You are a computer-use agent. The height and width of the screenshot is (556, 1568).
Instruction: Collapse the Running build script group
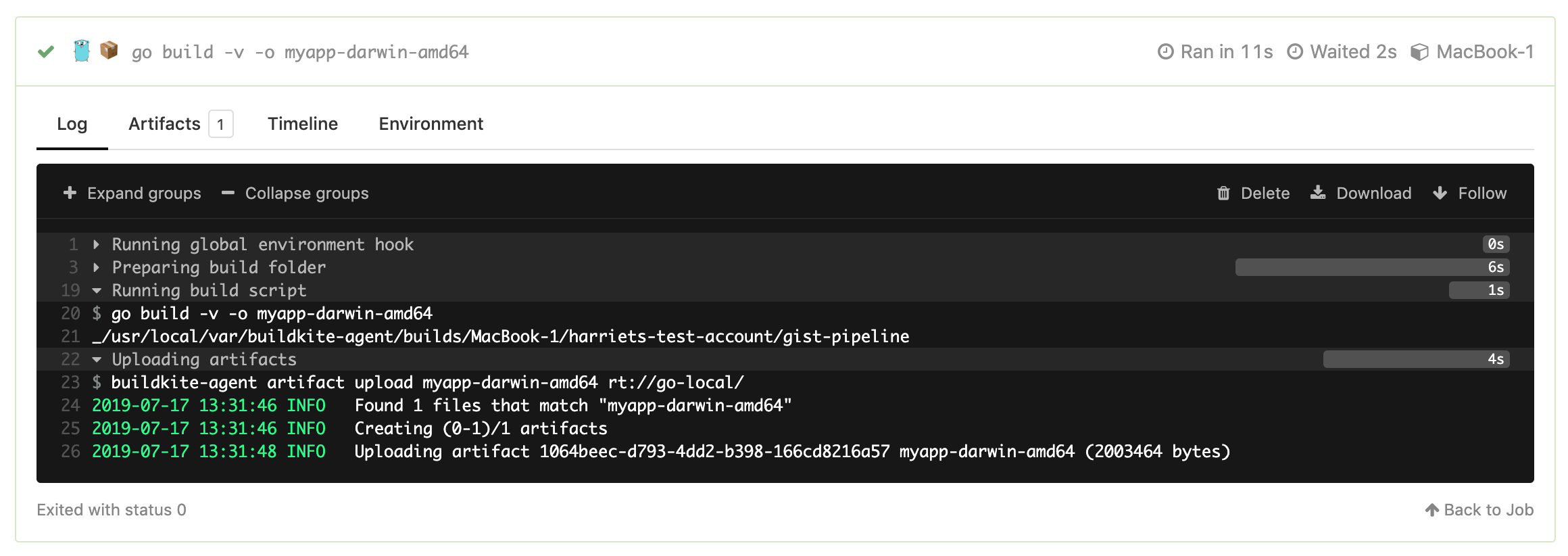[96, 290]
